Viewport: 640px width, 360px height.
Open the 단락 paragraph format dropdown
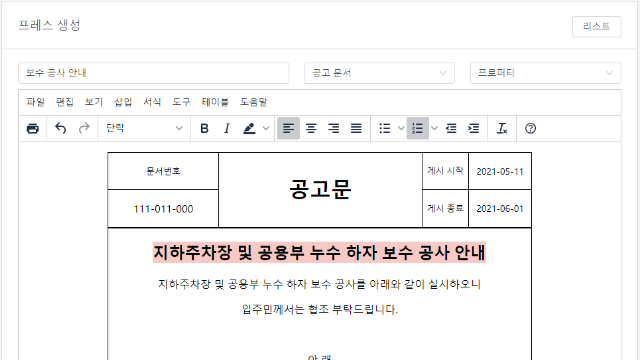pos(144,129)
